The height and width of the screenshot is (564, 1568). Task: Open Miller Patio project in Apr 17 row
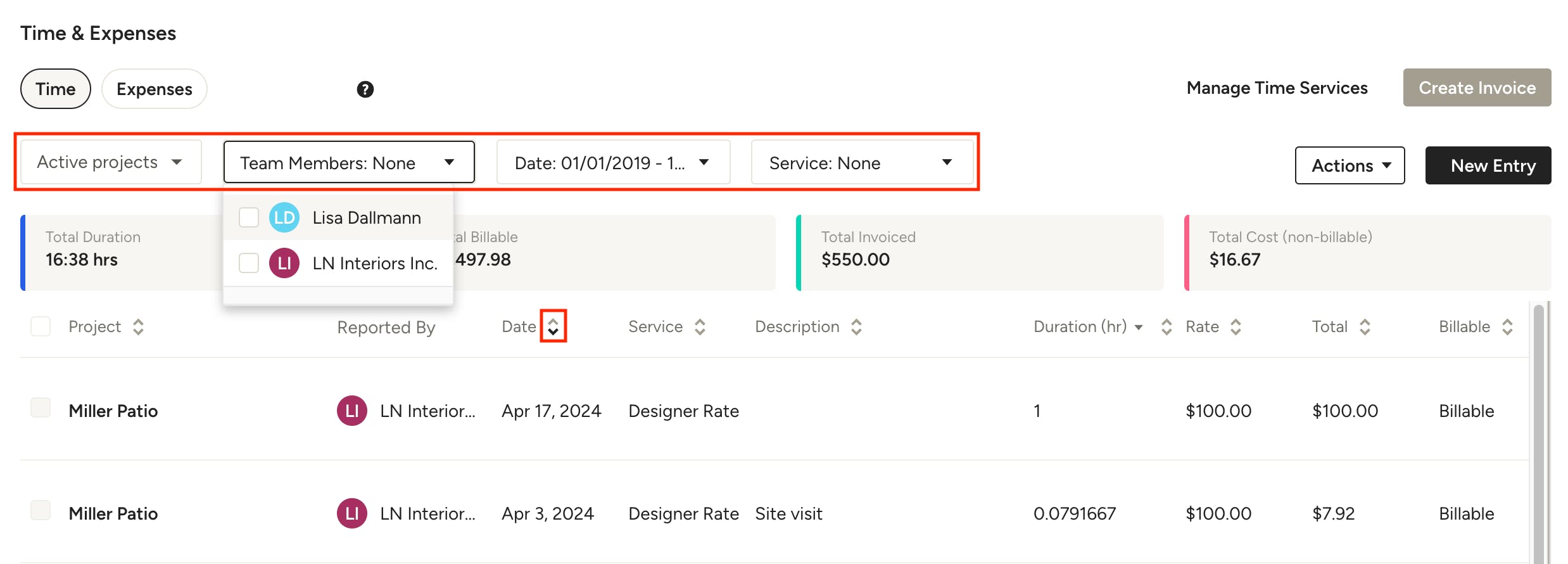(x=113, y=411)
